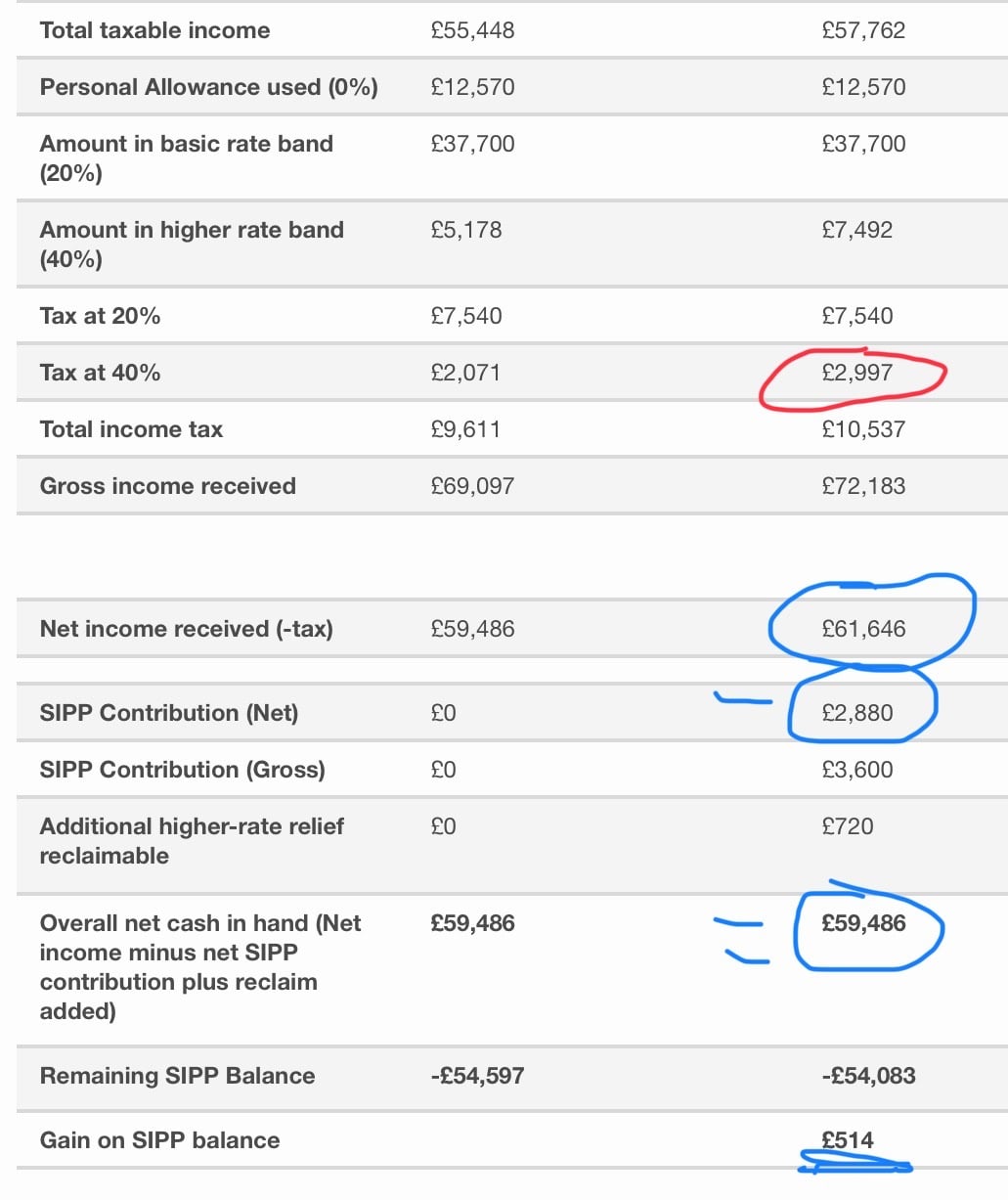
Task: Select the blue-circled £61,646 net income
Action: (863, 629)
